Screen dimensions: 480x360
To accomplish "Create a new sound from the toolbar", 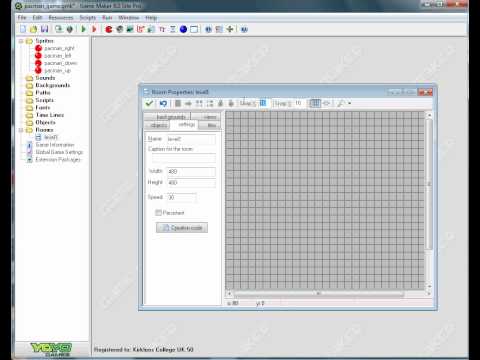I will (119, 29).
